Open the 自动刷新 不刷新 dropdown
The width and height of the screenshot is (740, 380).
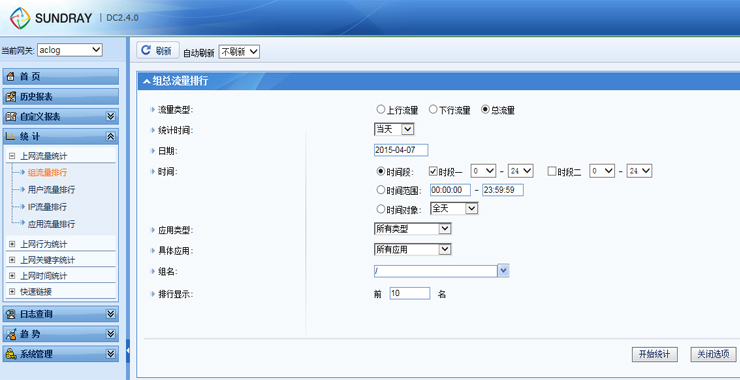(239, 52)
